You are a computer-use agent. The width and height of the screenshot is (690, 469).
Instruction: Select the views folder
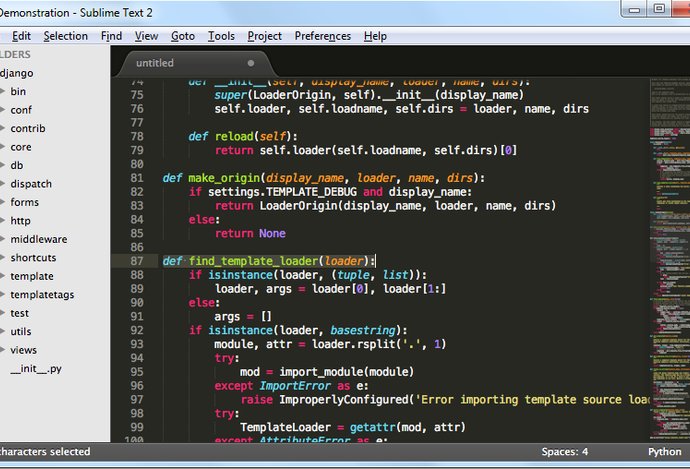pyautogui.click(x=23, y=350)
